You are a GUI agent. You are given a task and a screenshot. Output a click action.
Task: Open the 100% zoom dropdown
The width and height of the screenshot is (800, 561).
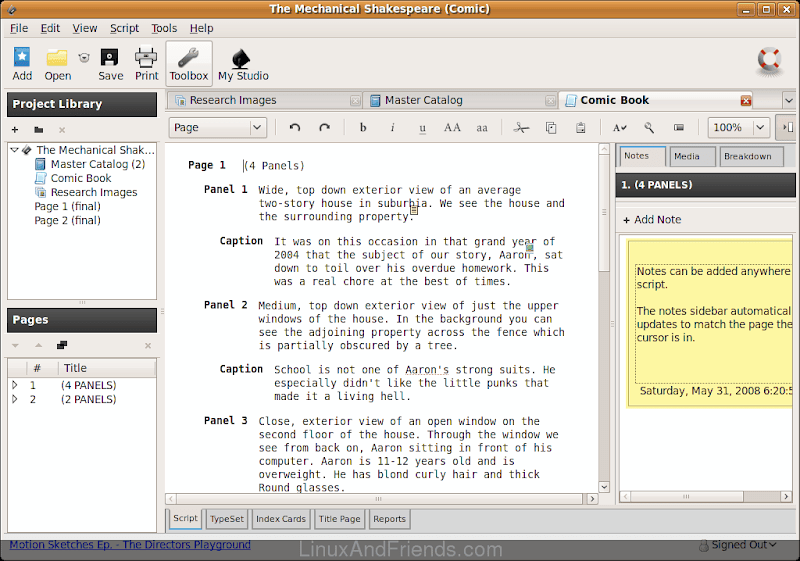tap(738, 128)
